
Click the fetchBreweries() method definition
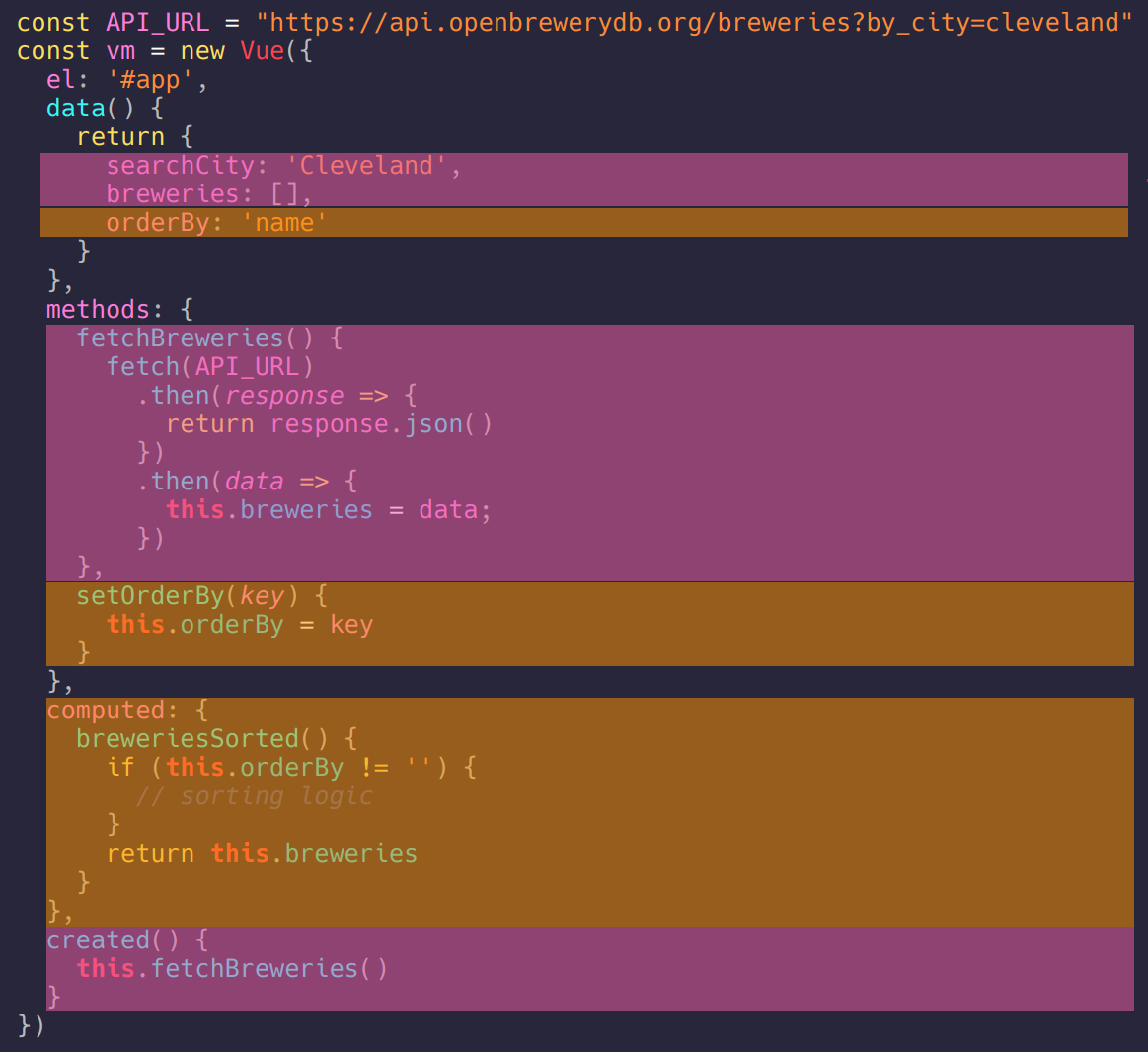coord(209,338)
